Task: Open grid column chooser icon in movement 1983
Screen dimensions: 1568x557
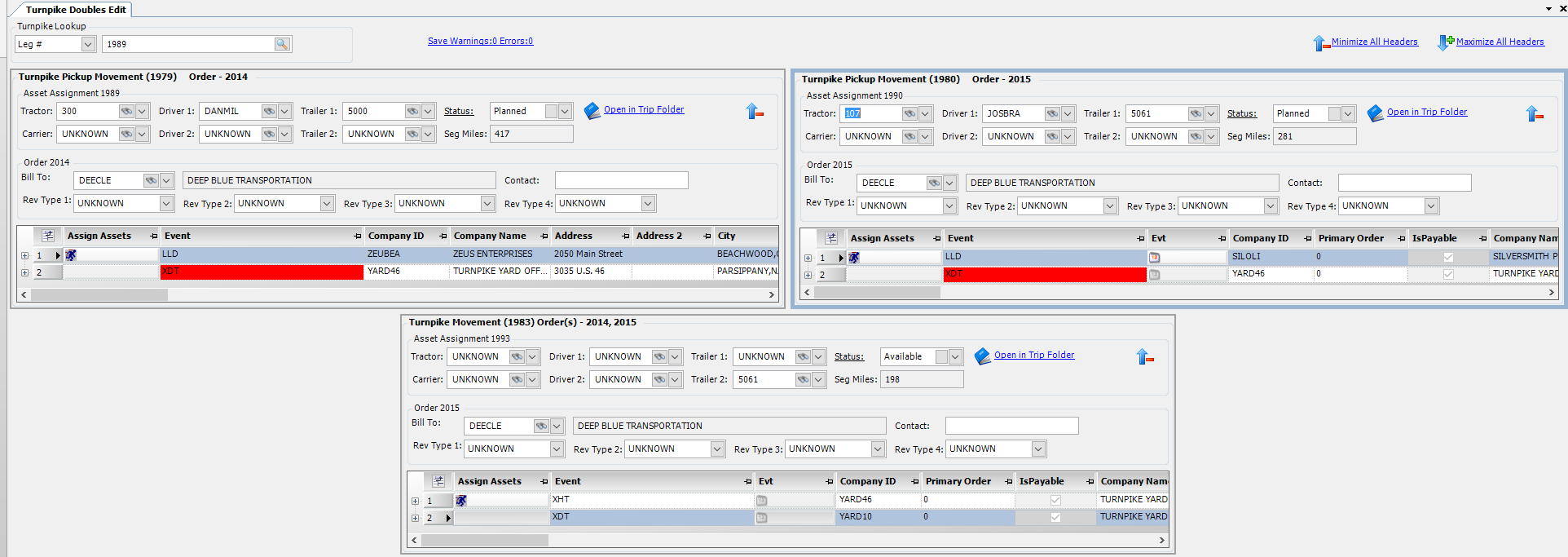Action: [438, 481]
